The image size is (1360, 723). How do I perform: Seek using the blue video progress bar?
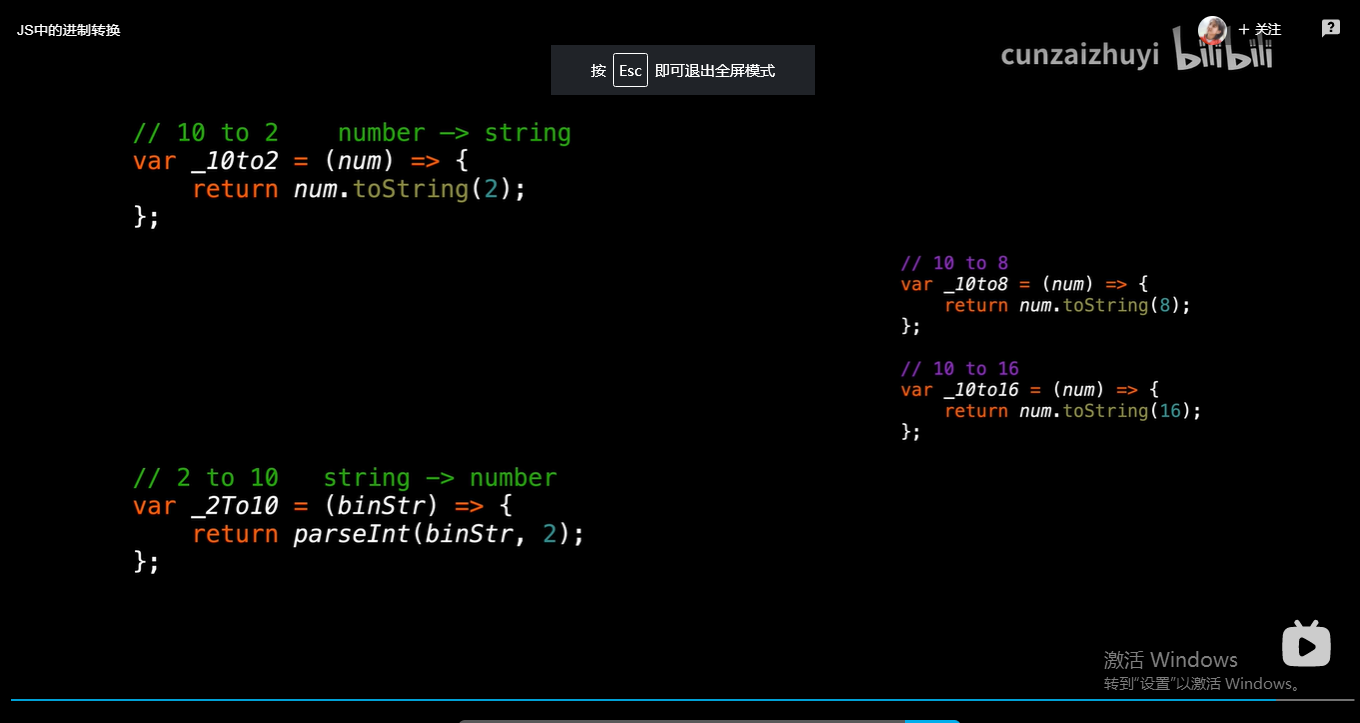click(x=680, y=700)
